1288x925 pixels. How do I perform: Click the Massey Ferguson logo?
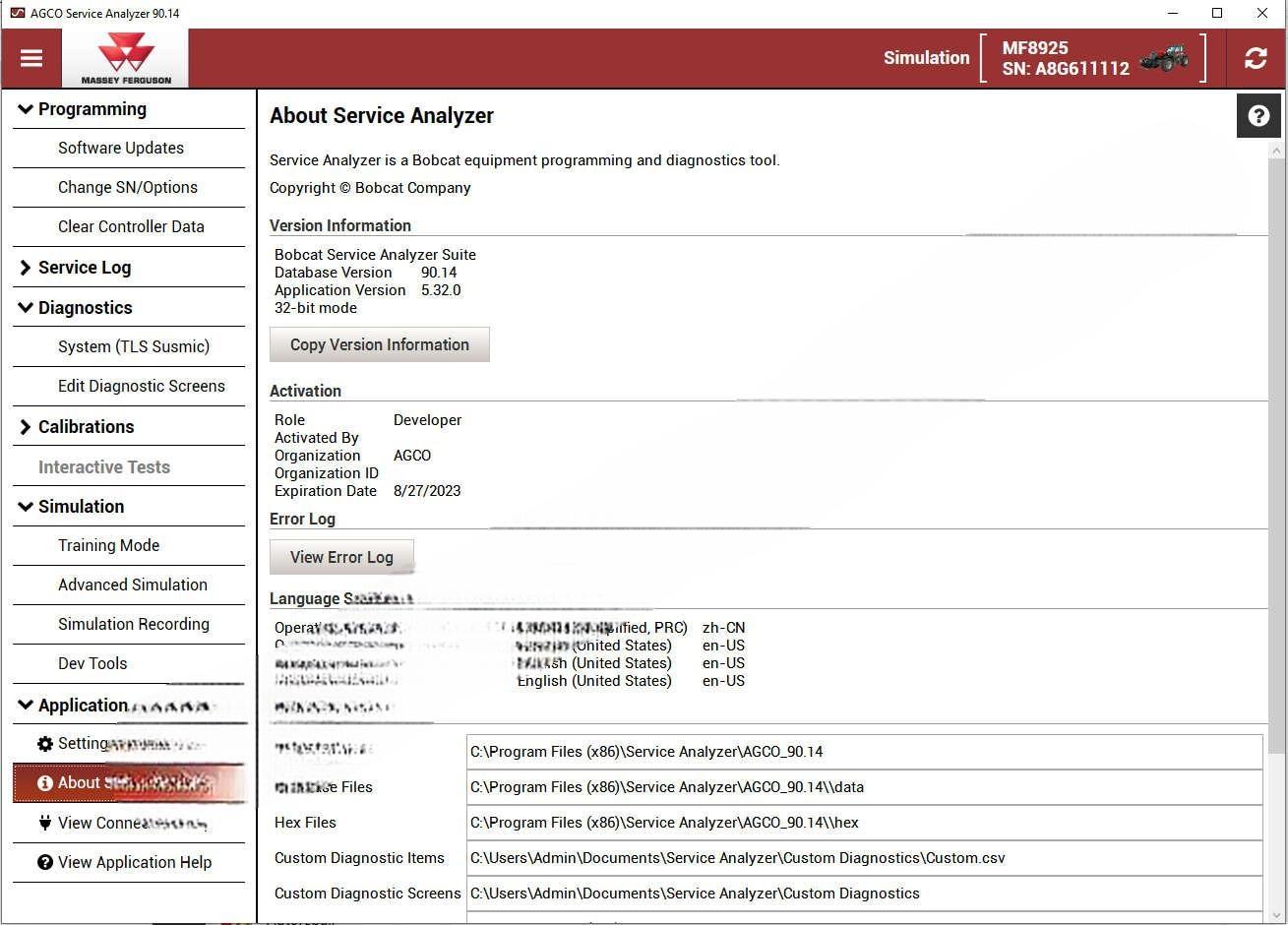click(125, 58)
